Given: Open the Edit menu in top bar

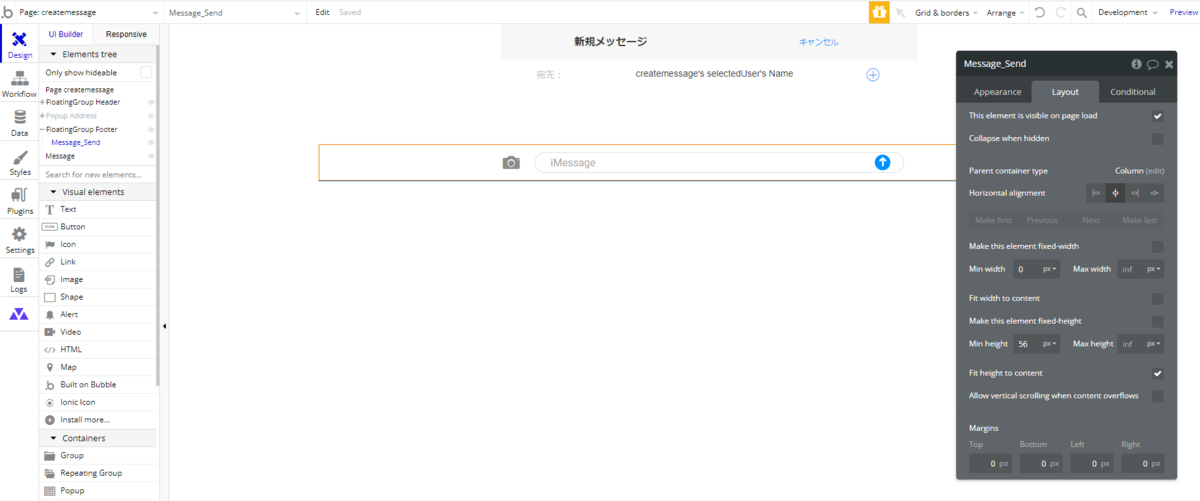Looking at the screenshot, I should 322,13.
